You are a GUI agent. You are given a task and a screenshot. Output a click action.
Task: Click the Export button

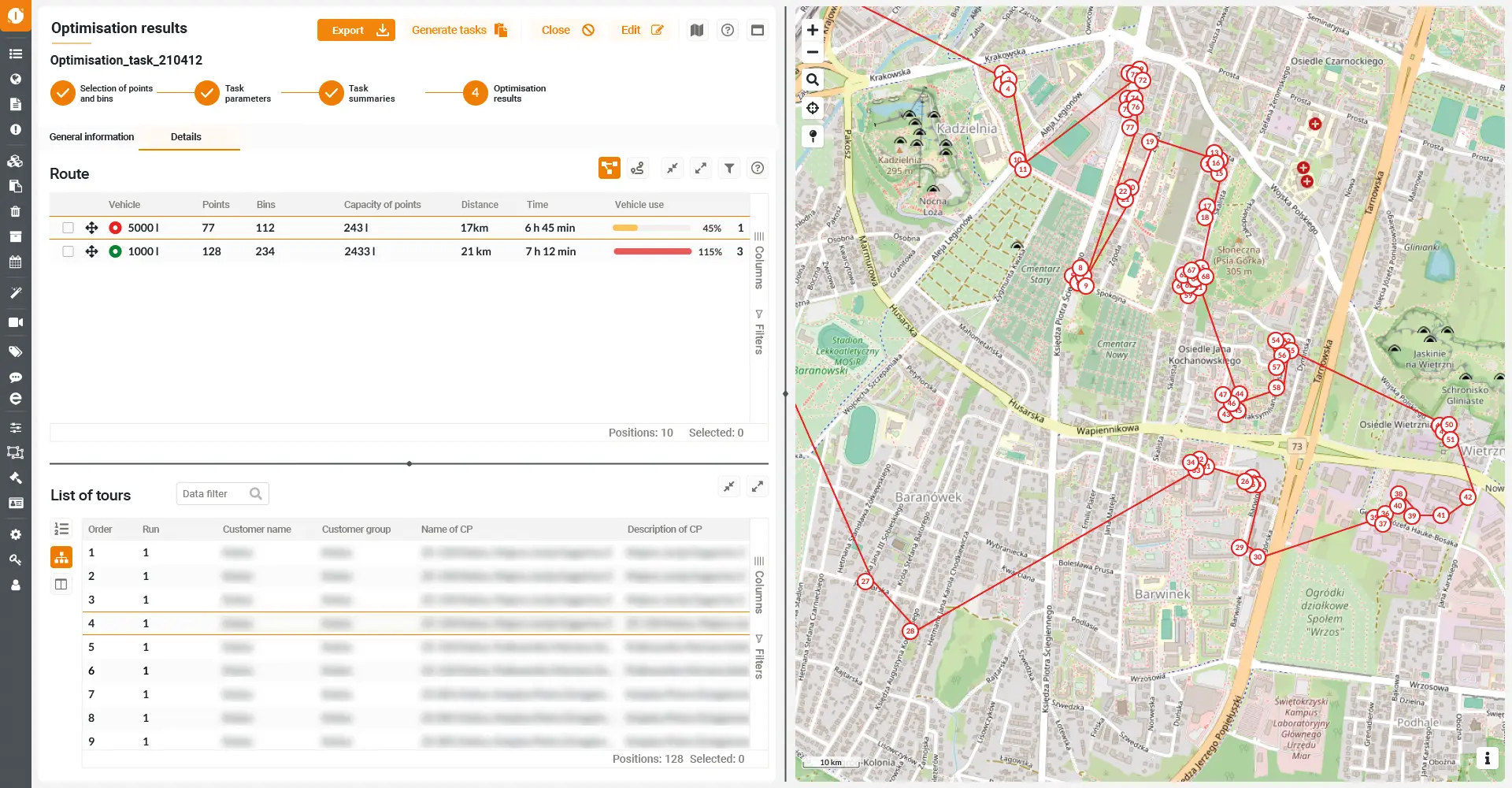356,30
